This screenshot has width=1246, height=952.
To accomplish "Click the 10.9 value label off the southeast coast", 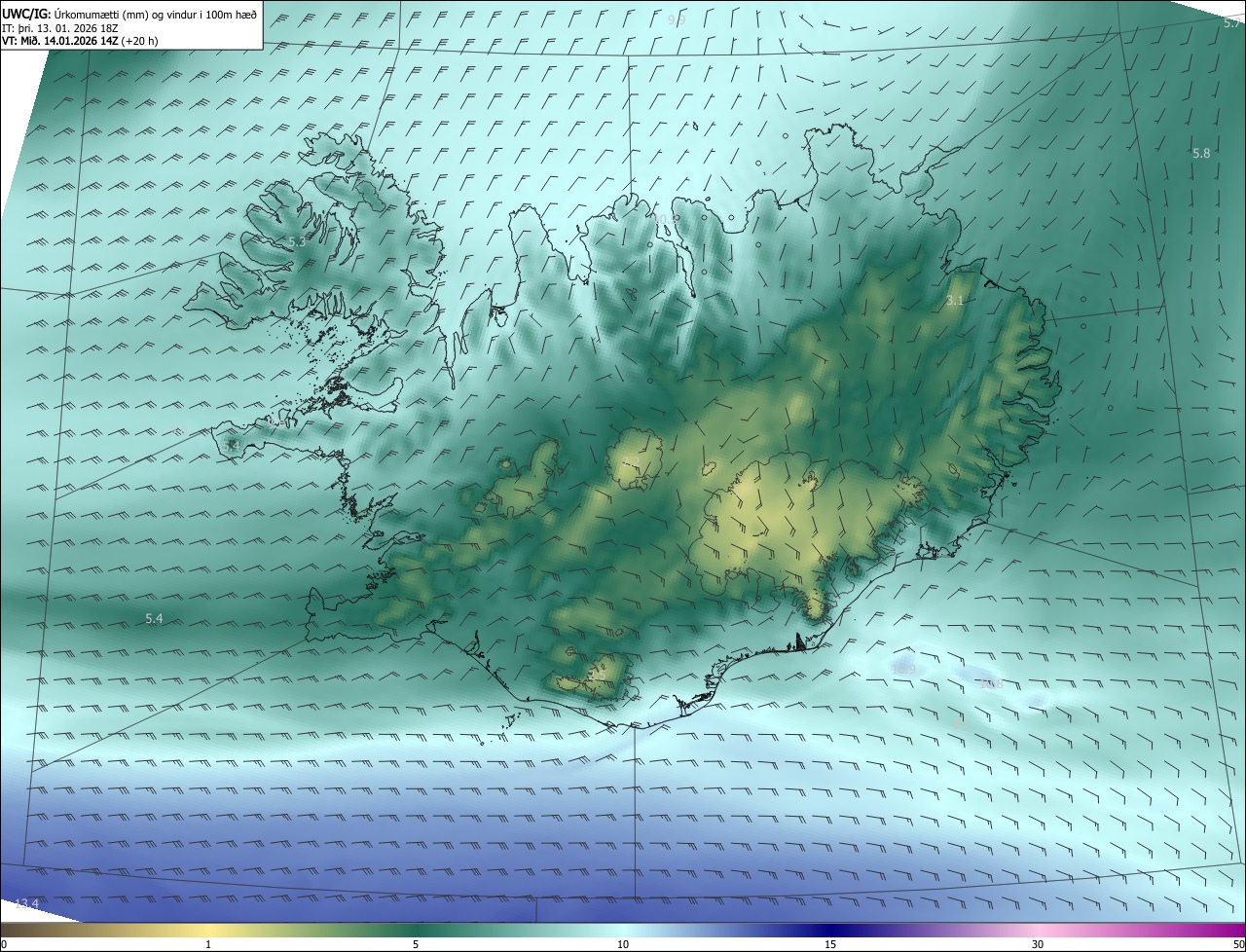I will (x=904, y=669).
